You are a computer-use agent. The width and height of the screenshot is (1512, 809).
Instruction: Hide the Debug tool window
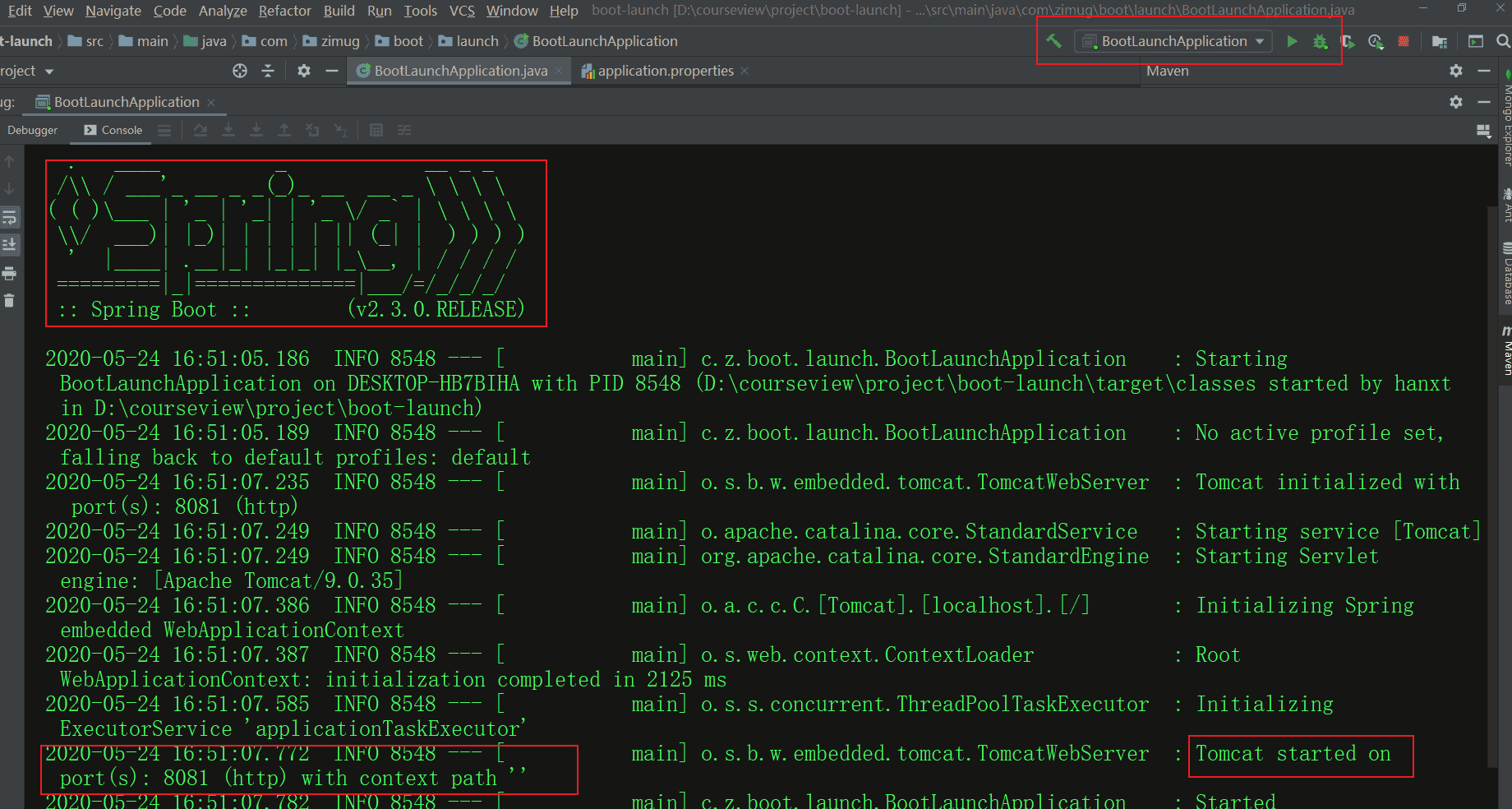[x=1484, y=102]
